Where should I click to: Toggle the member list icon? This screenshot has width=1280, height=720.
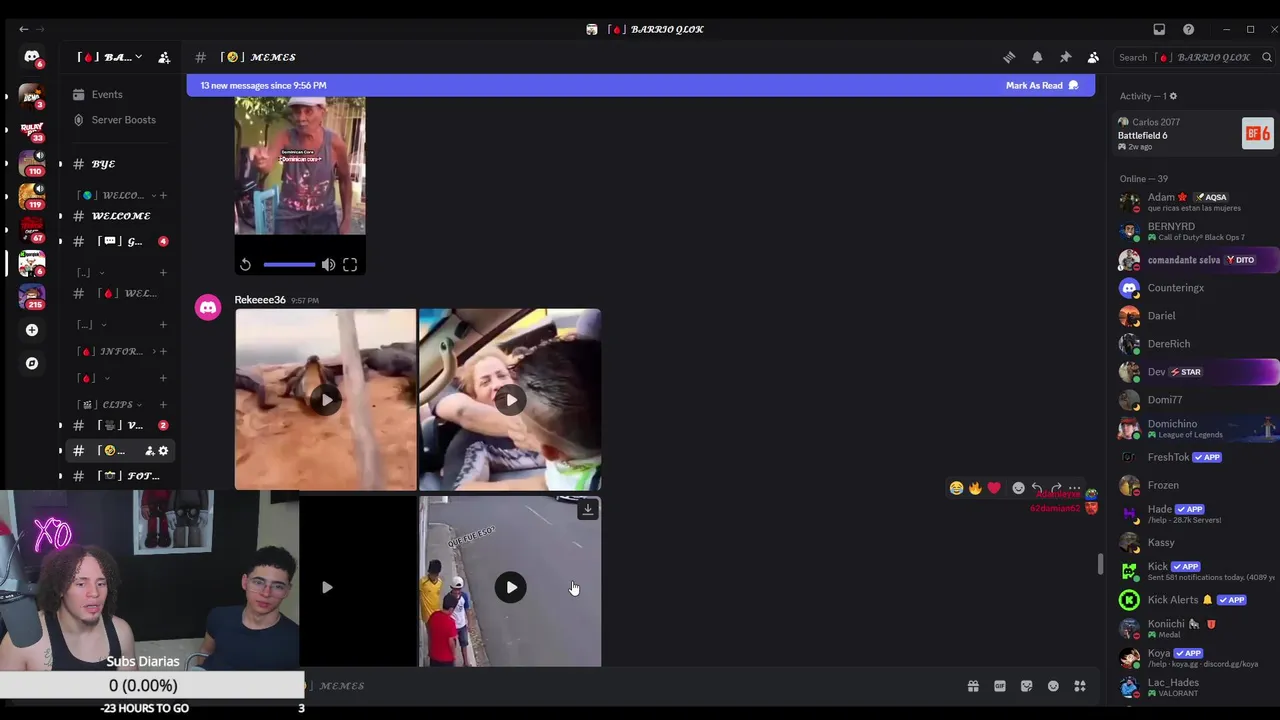(x=1093, y=57)
